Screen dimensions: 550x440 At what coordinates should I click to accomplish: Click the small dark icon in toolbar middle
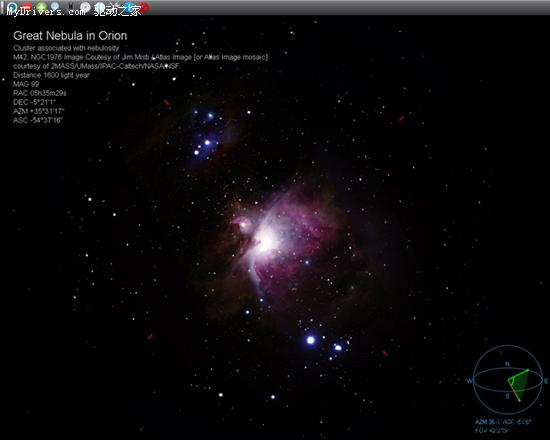71,7
